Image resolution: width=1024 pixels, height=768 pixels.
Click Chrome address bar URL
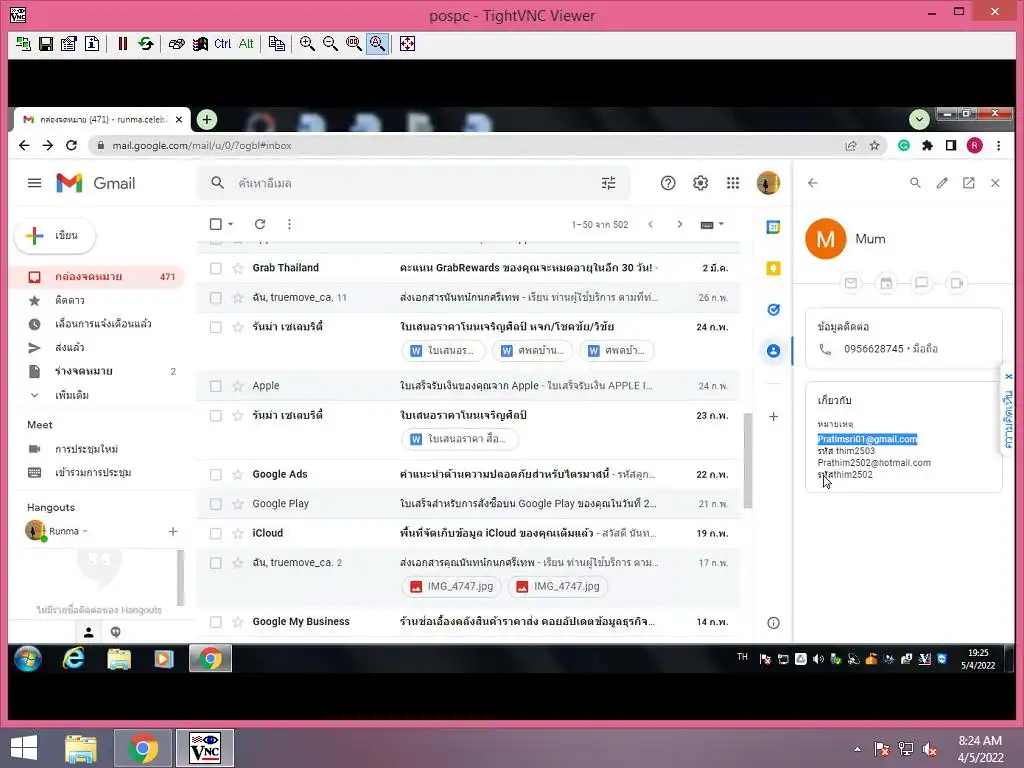202,146
